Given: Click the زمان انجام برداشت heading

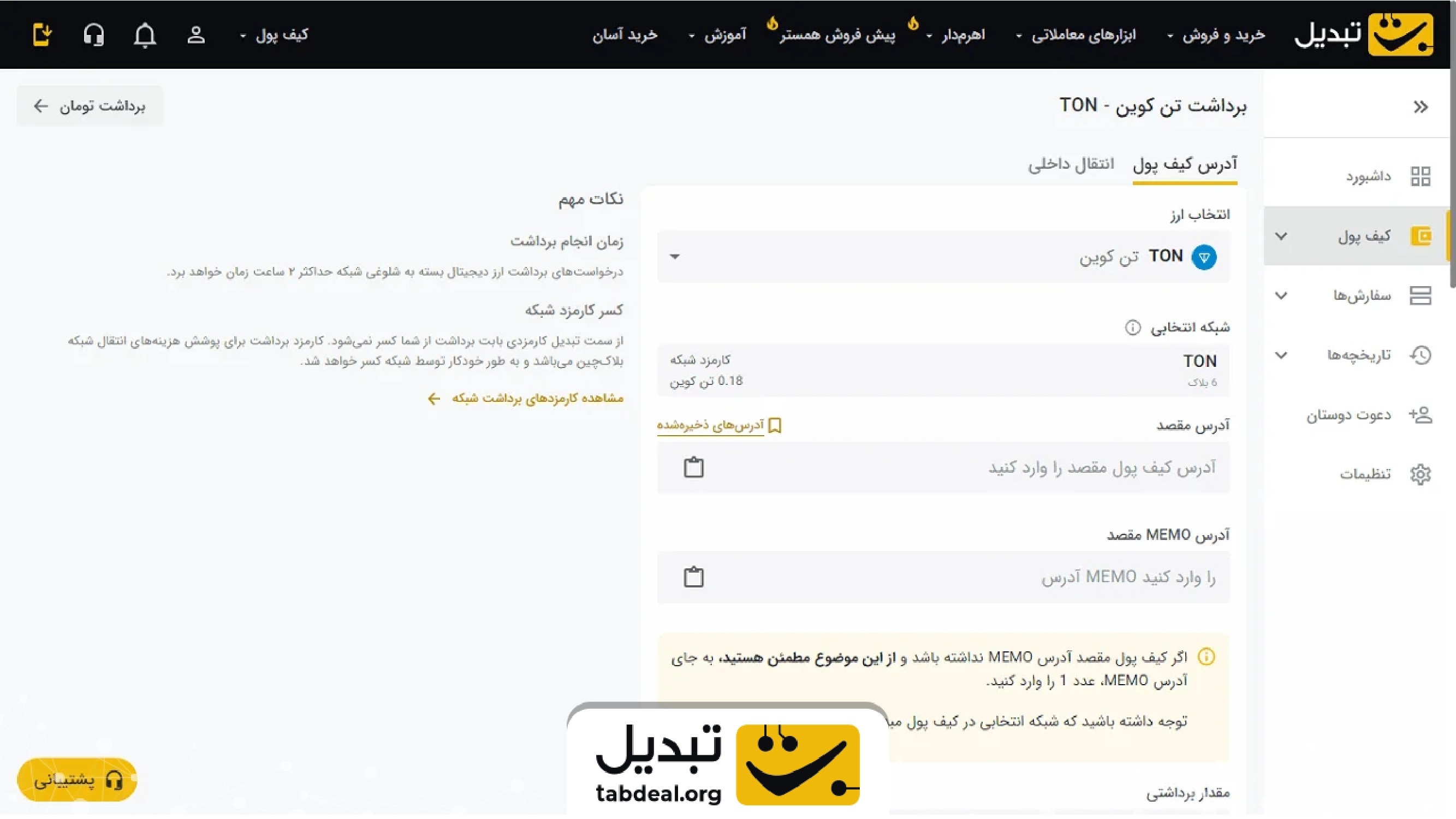Looking at the screenshot, I should tap(567, 242).
